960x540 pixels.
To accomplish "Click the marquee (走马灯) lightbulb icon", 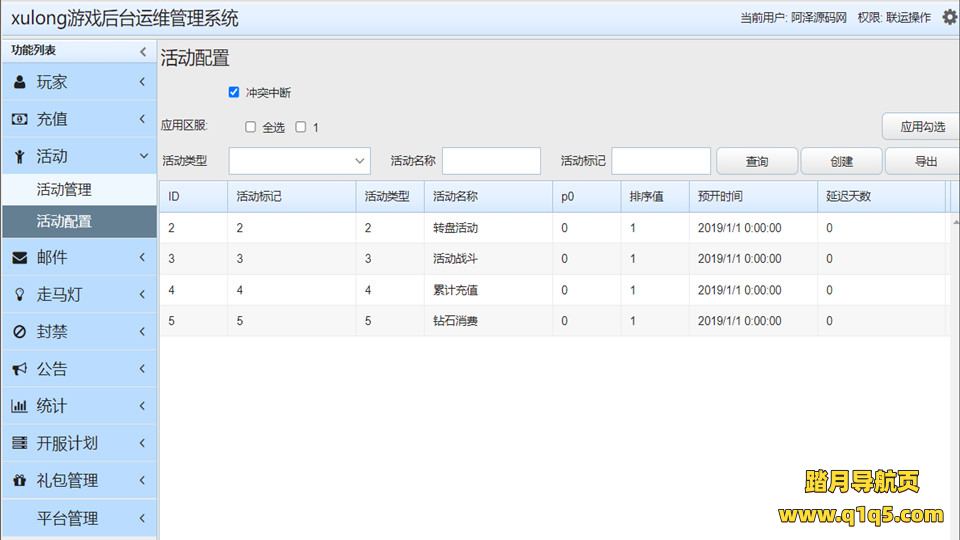I will click(20, 294).
